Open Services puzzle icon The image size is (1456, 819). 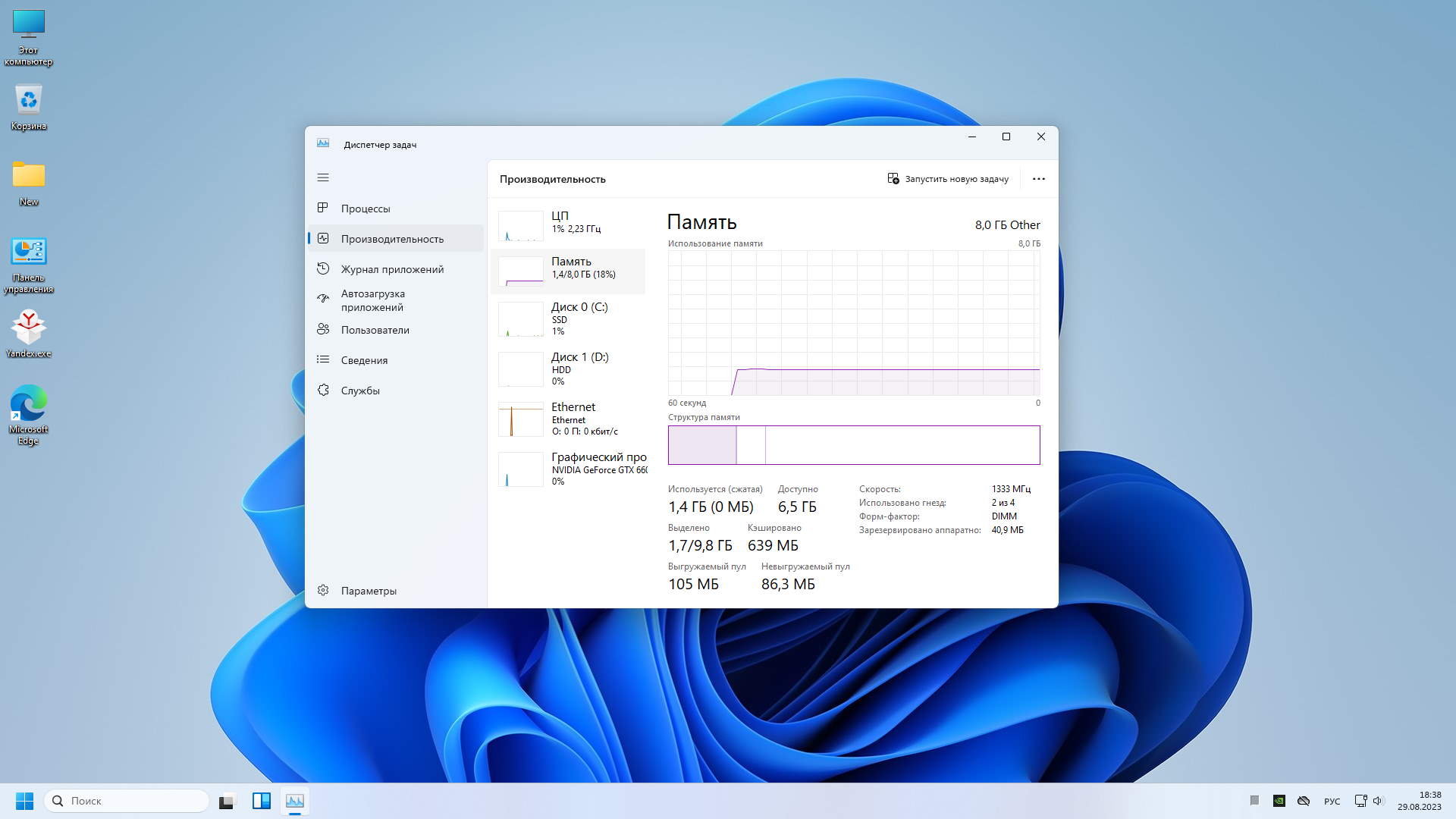point(323,390)
